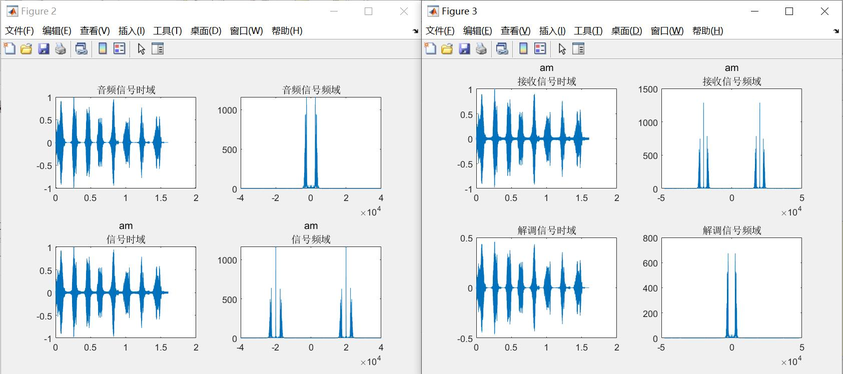Open 插入(I) menu in Figure 2
The image size is (843, 374).
point(132,31)
